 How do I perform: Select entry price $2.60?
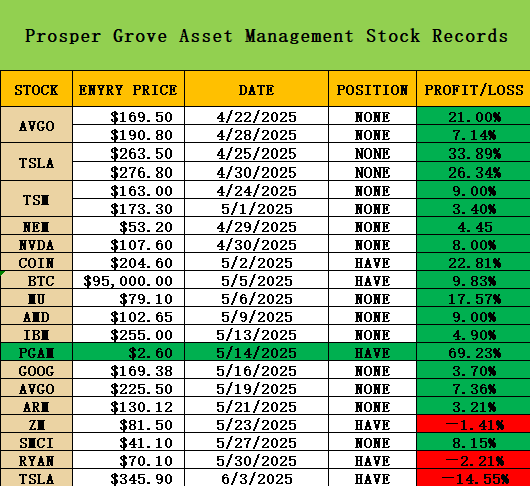tap(128, 352)
